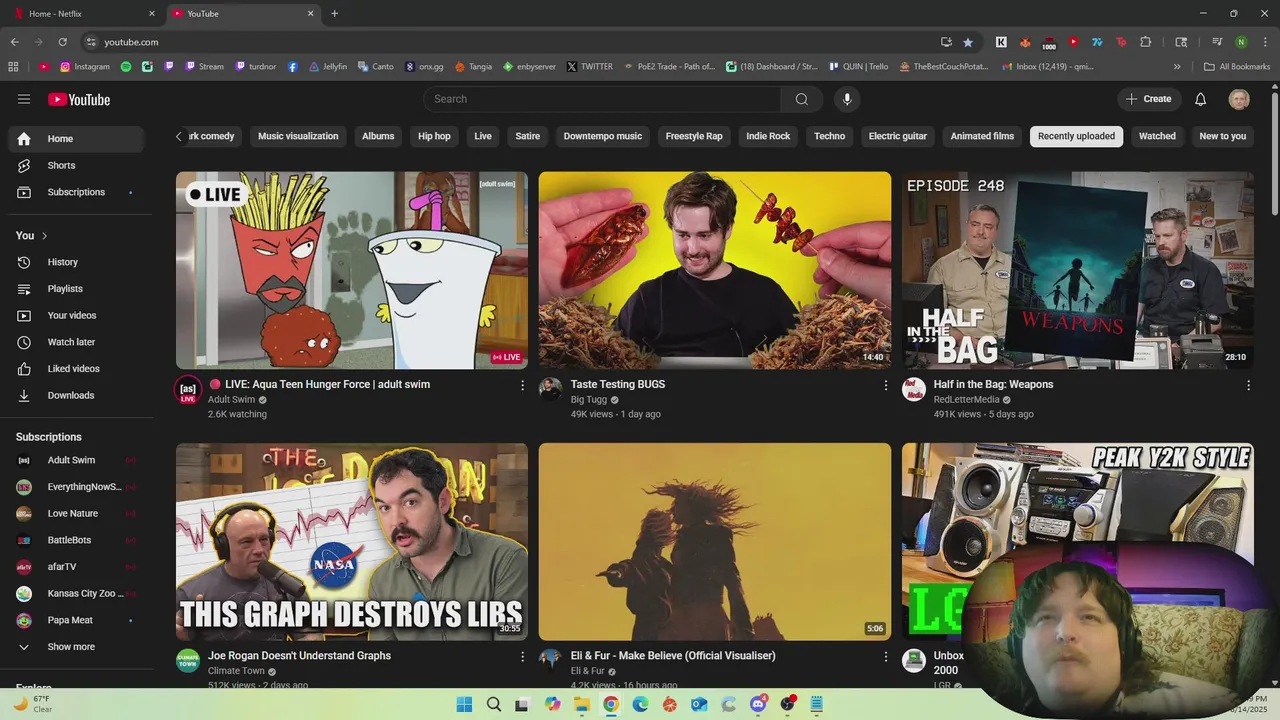
Task: Open options menu for Joe Rogan graphs video
Action: [x=522, y=656]
